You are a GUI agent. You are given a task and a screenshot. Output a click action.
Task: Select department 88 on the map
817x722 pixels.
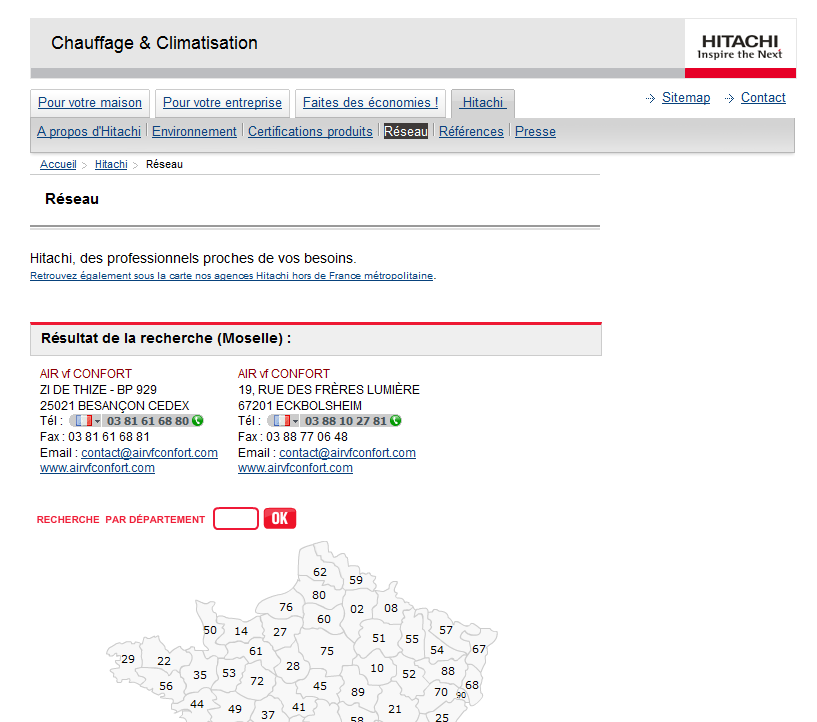click(x=448, y=671)
